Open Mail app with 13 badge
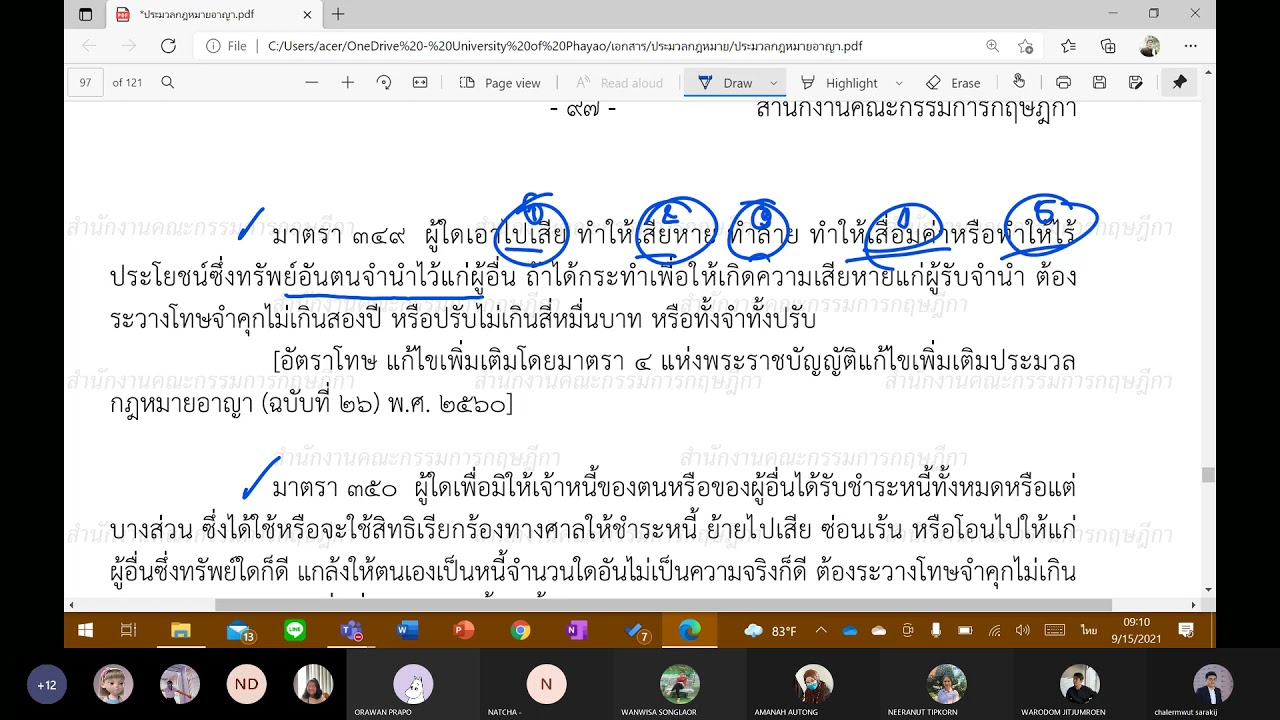1280x720 pixels. [239, 631]
